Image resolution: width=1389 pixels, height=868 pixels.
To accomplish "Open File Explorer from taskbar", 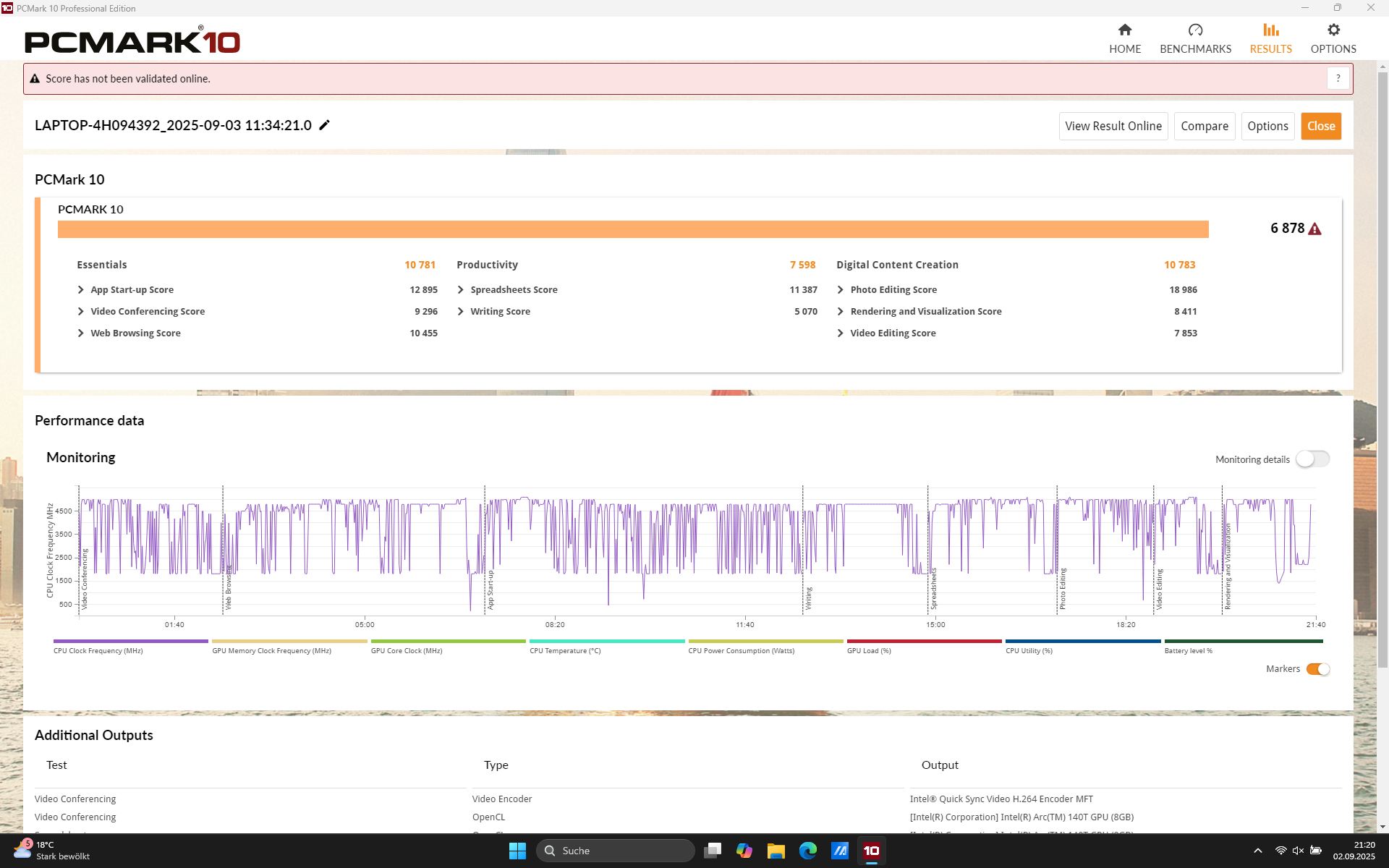I will point(776,851).
